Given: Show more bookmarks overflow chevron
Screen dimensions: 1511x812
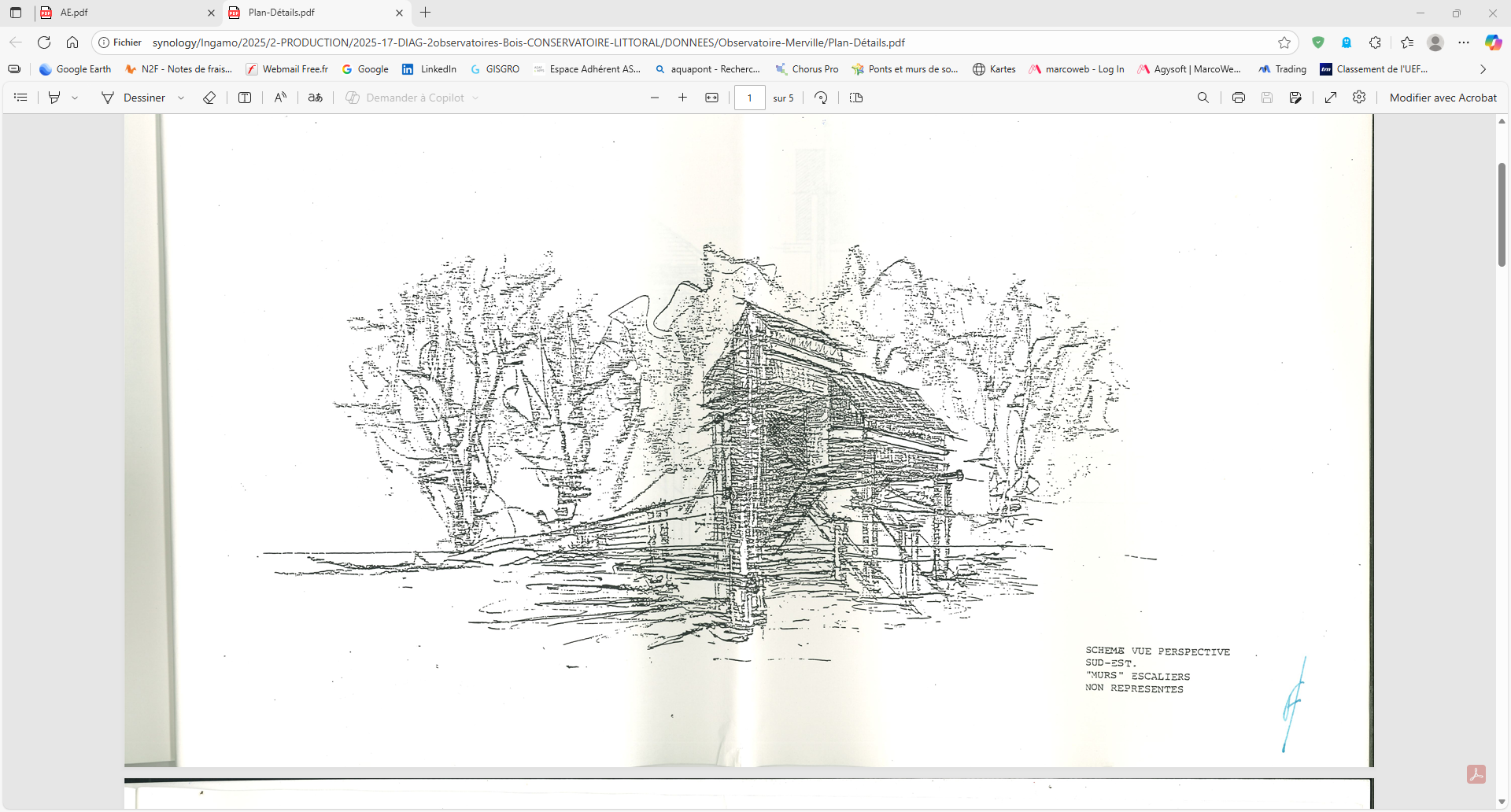Looking at the screenshot, I should (1483, 69).
